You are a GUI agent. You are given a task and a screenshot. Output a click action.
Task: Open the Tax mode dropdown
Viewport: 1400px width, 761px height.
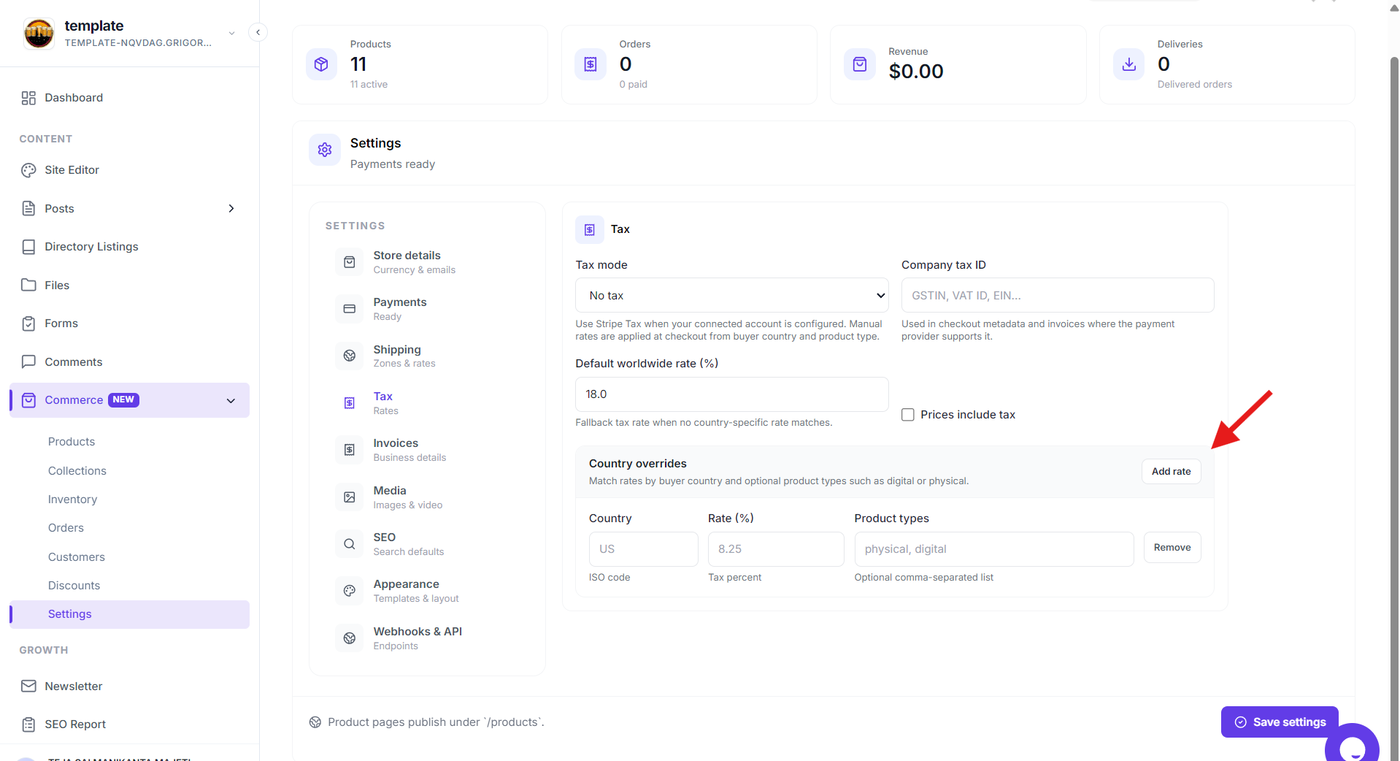pyautogui.click(x=732, y=295)
